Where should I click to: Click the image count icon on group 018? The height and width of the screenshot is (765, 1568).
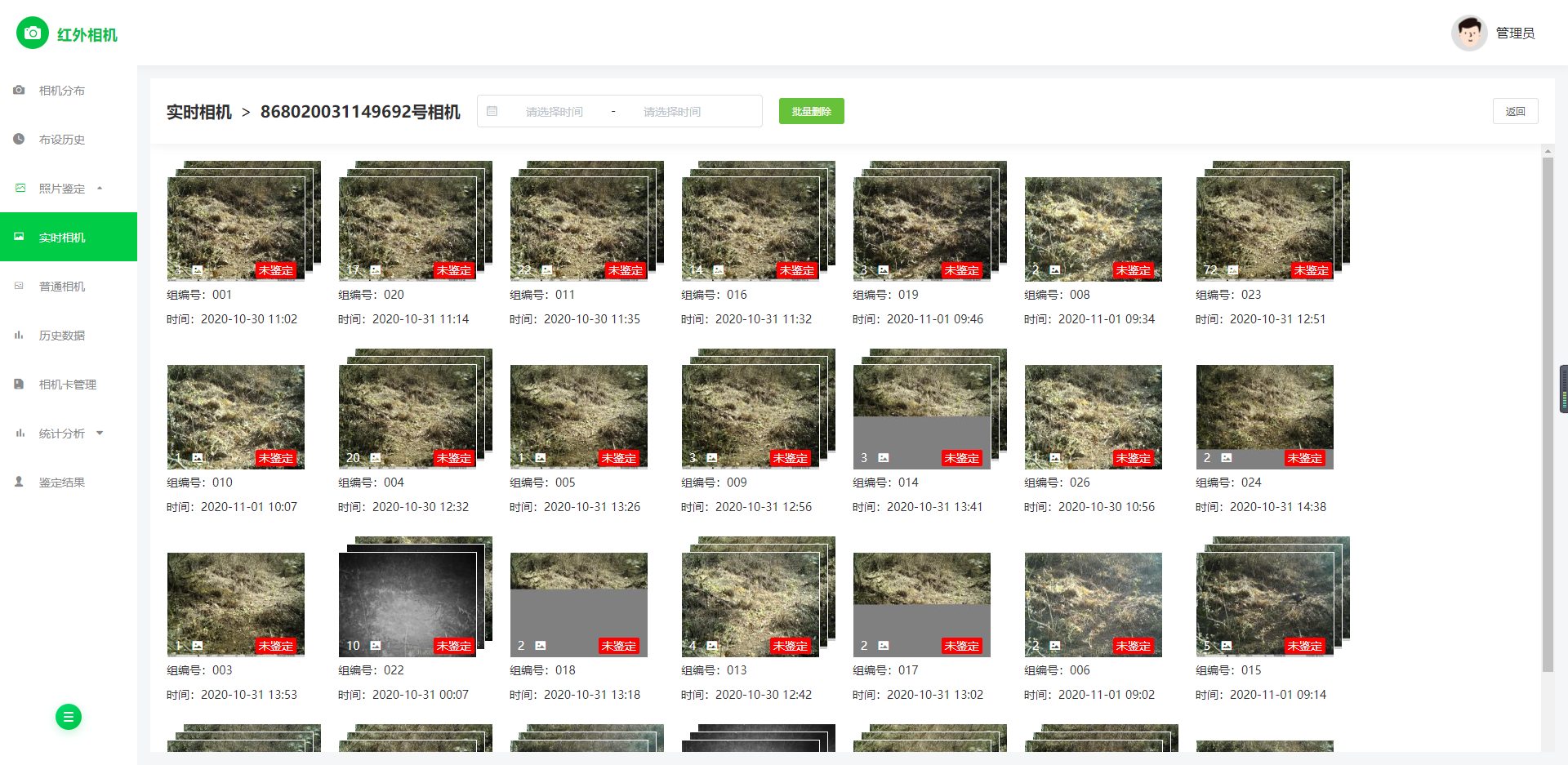(x=541, y=646)
